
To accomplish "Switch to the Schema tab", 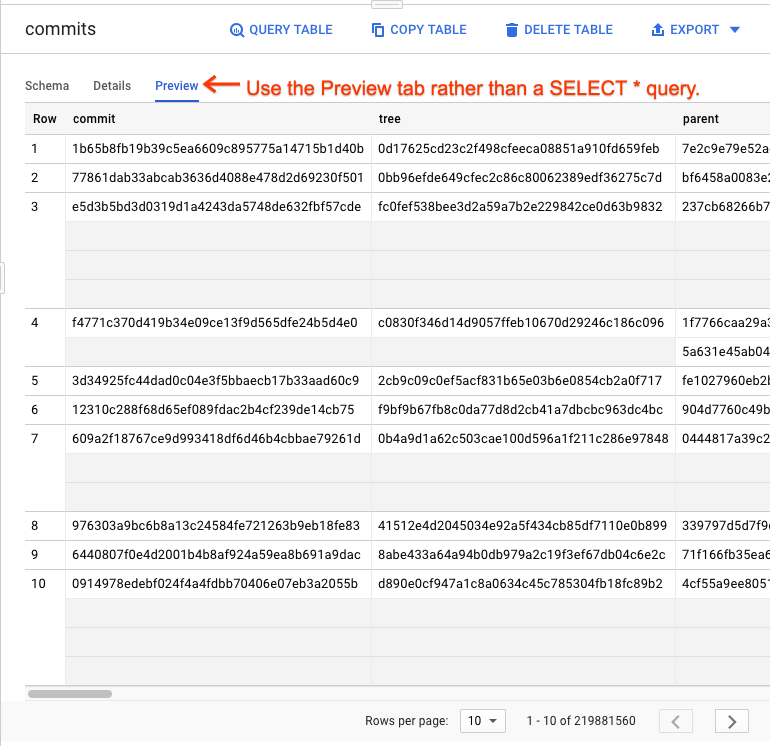I will pyautogui.click(x=47, y=86).
